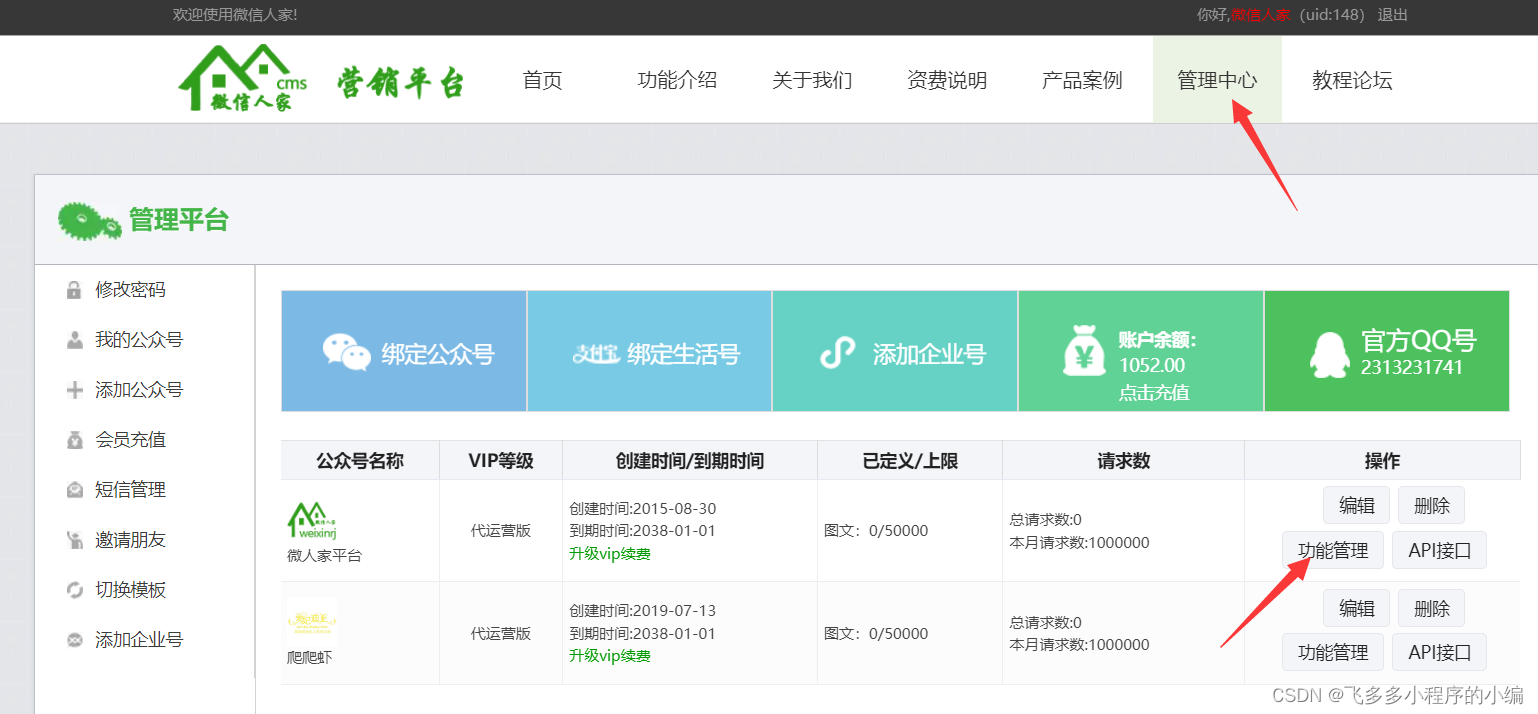This screenshot has height=714, width=1538.
Task: Click 升级vip续费 link in 微人家平台 row
Action: [x=610, y=553]
